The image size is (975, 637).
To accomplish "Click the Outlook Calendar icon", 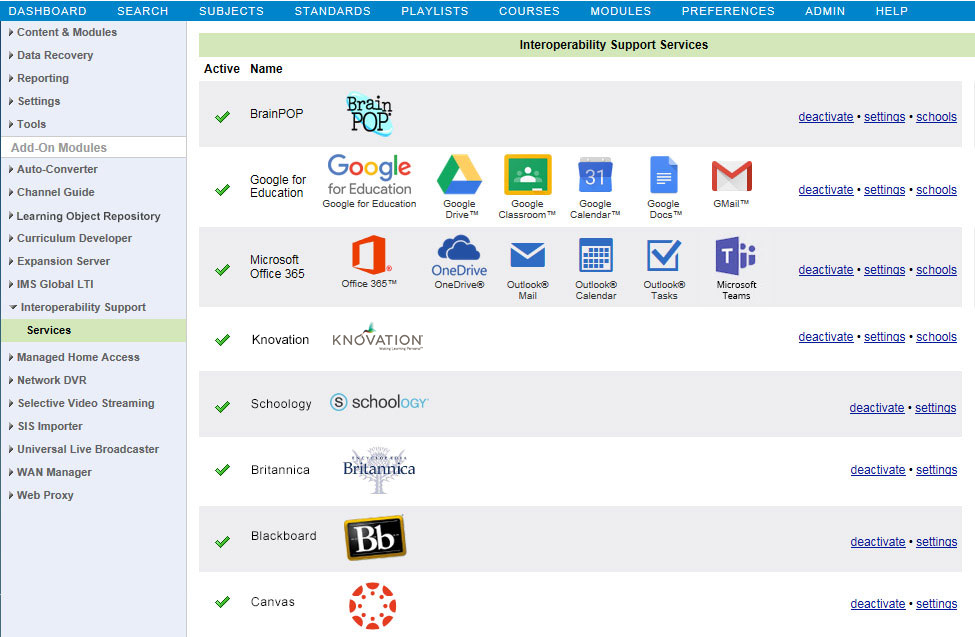I will (x=596, y=255).
